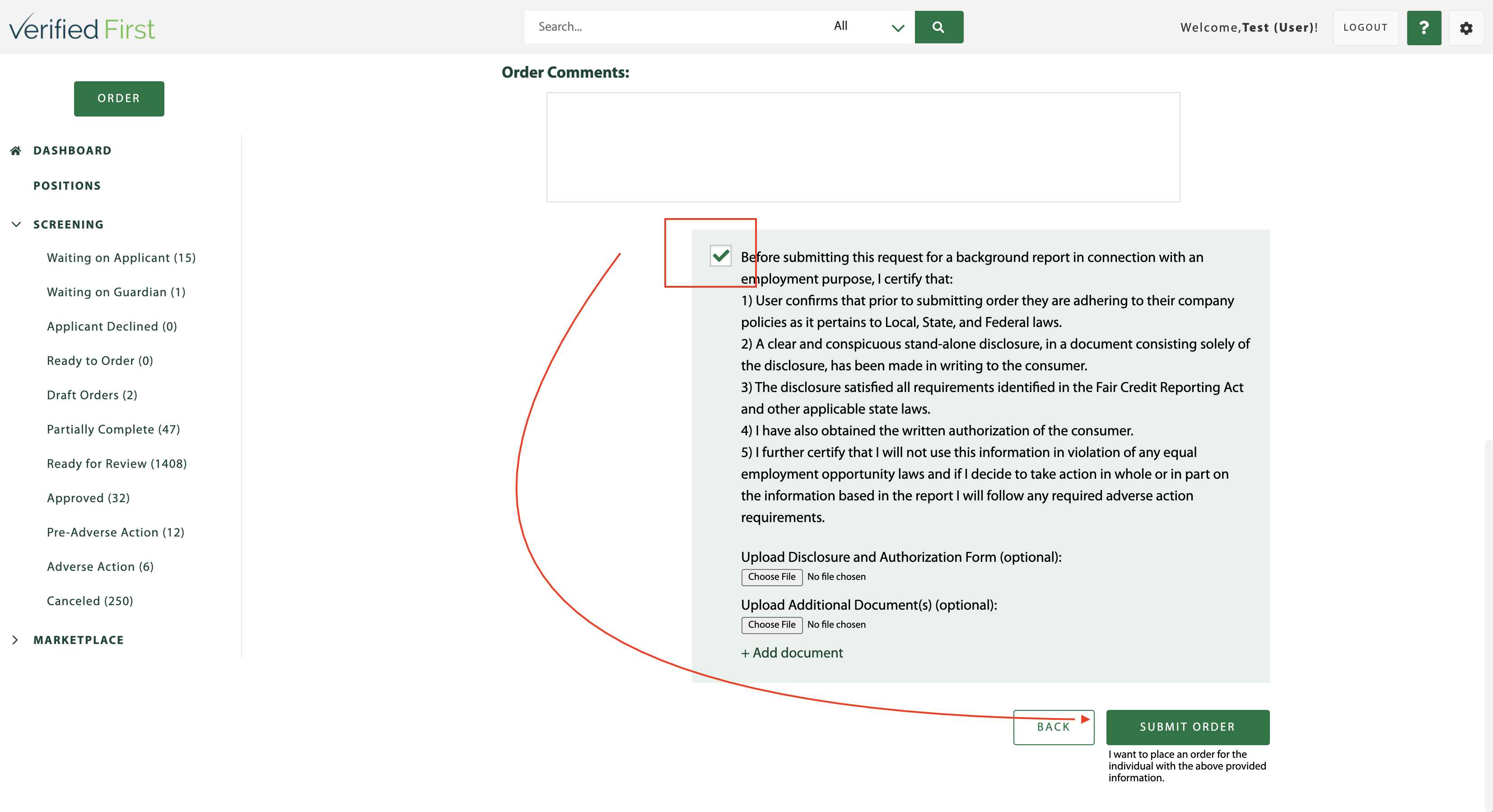1493x812 pixels.
Task: Open Canceled (250) screening orders
Action: coord(90,601)
